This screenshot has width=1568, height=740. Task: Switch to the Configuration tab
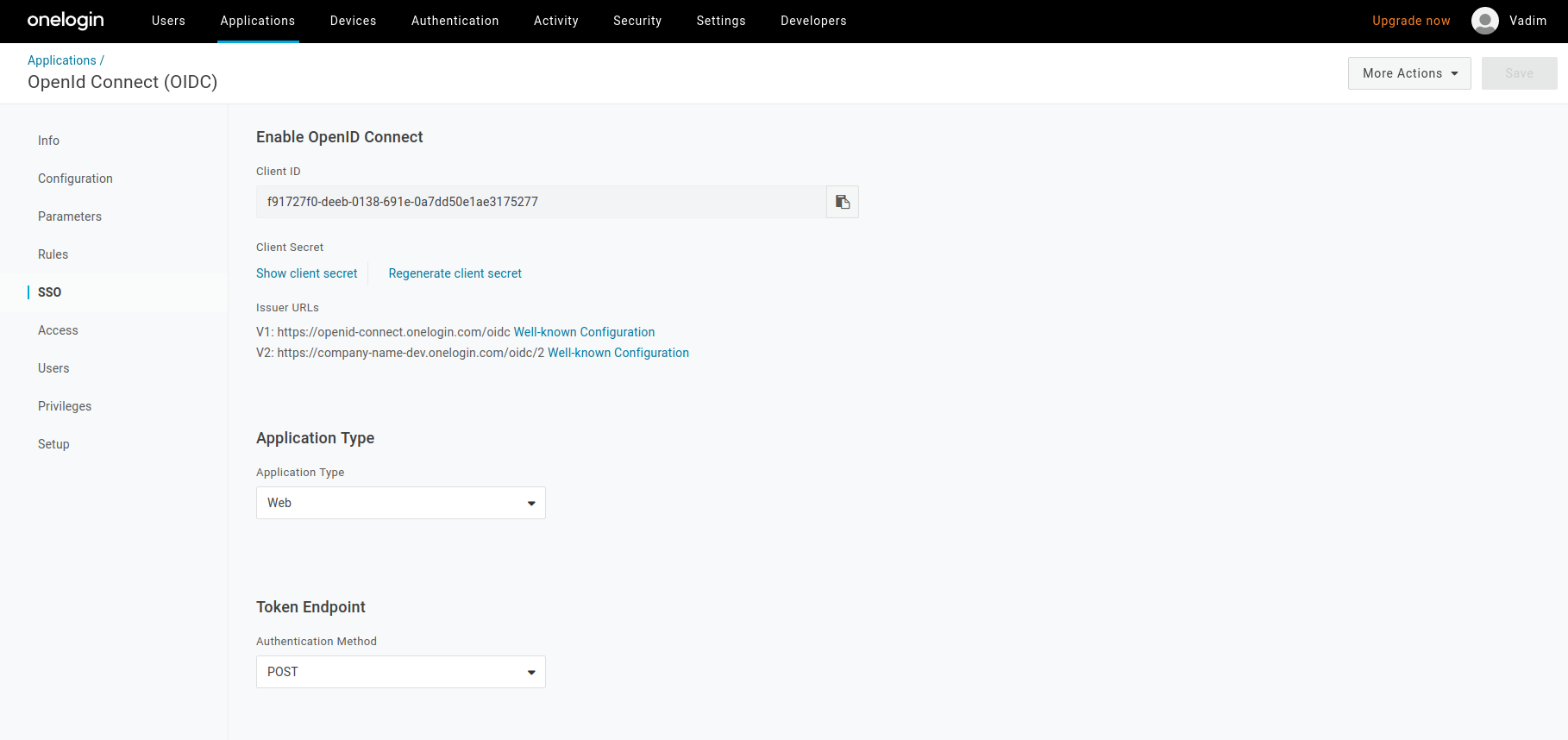click(x=75, y=179)
